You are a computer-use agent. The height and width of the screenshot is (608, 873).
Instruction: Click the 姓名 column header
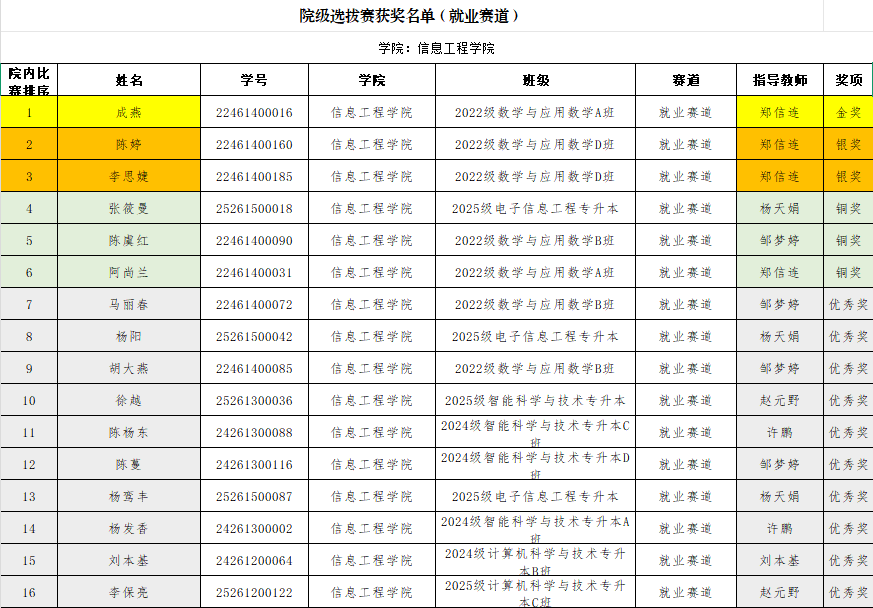coord(129,80)
